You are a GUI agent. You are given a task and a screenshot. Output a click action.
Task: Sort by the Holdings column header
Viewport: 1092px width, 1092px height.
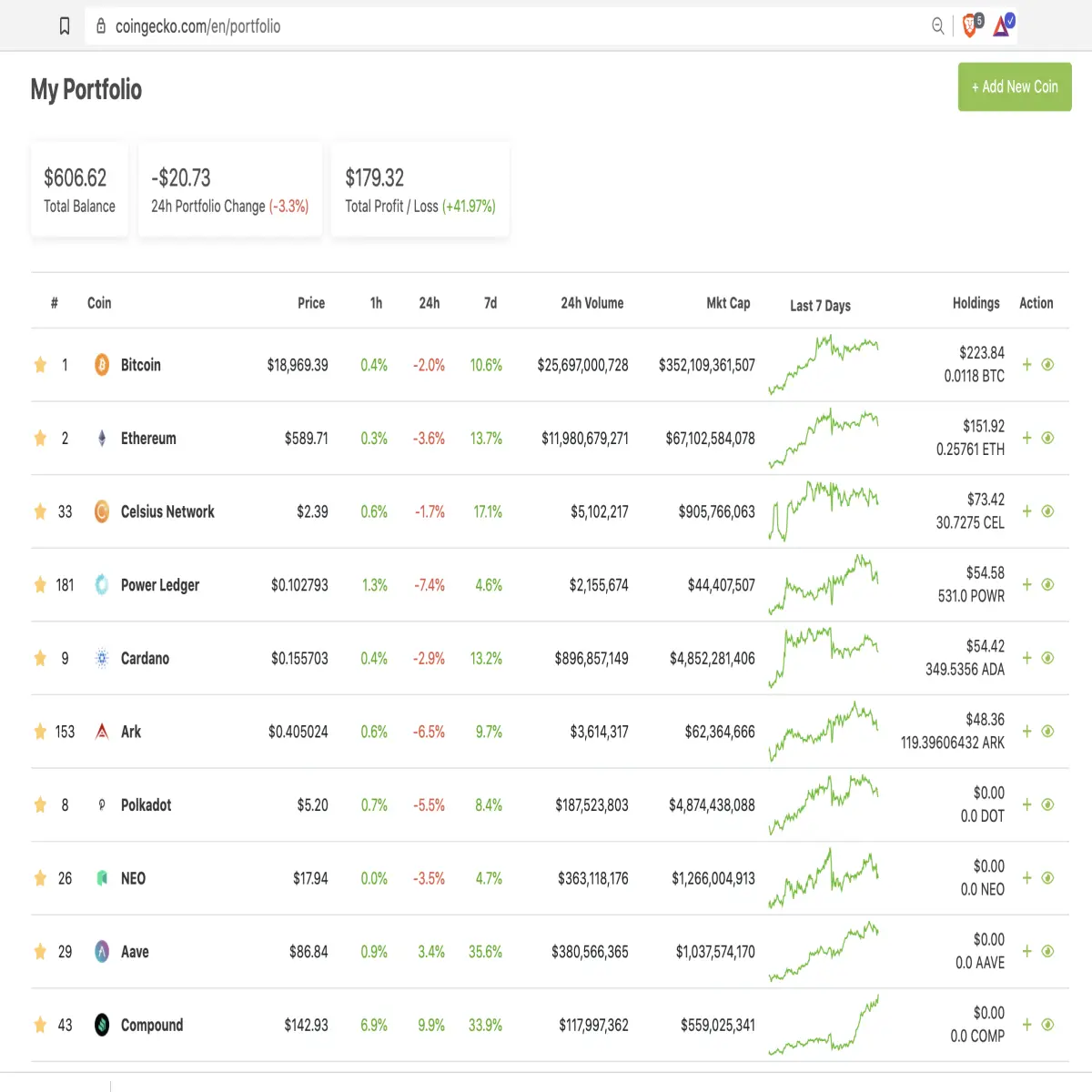pyautogui.click(x=976, y=303)
